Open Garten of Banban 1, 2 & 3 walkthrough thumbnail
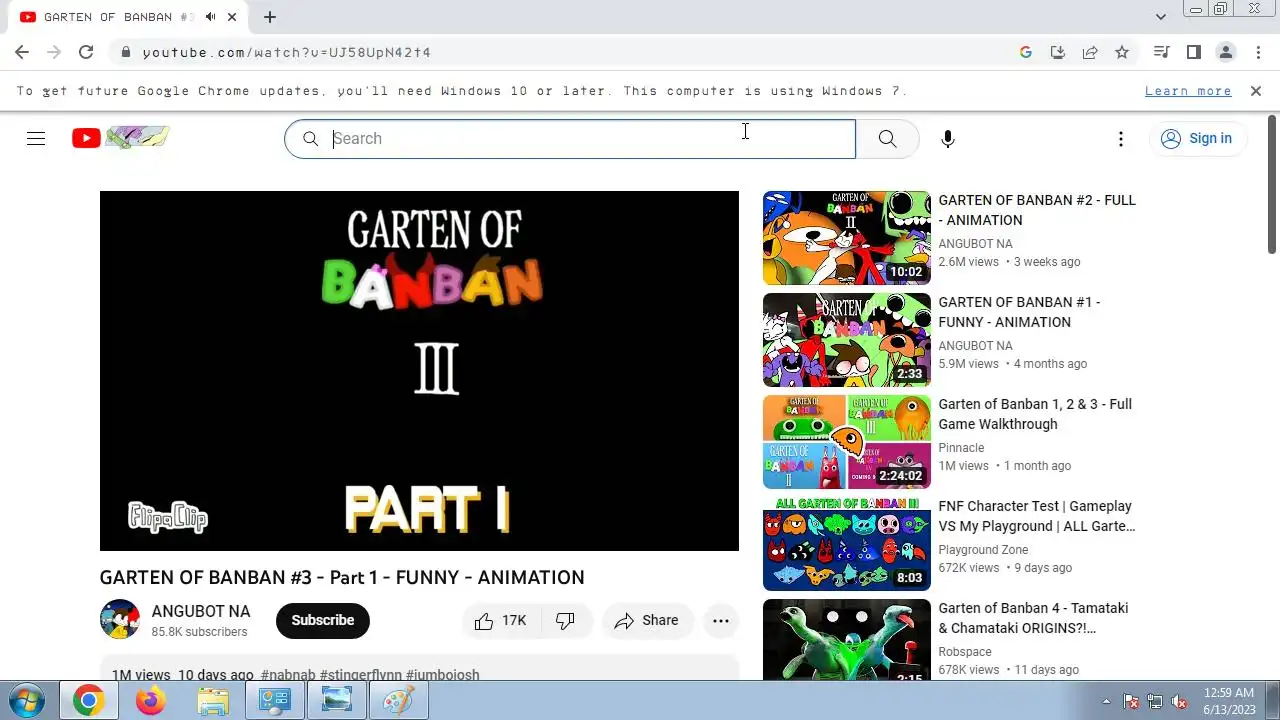This screenshot has width=1280, height=720. point(847,442)
